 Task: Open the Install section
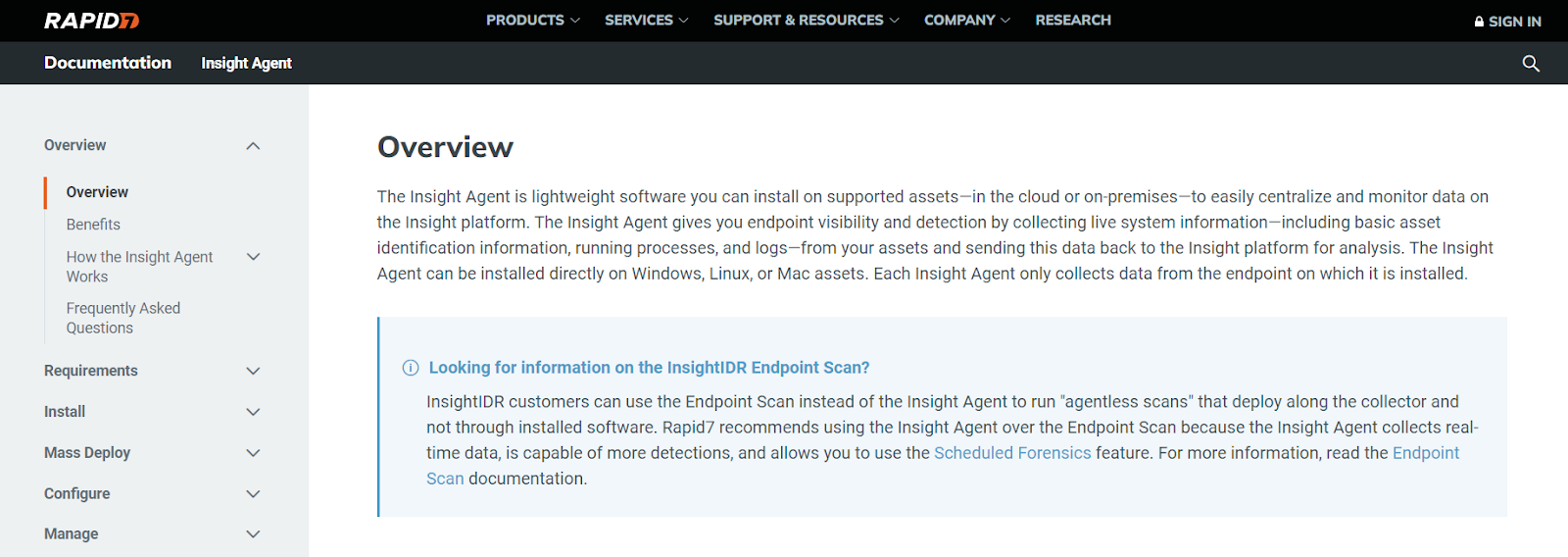(65, 412)
